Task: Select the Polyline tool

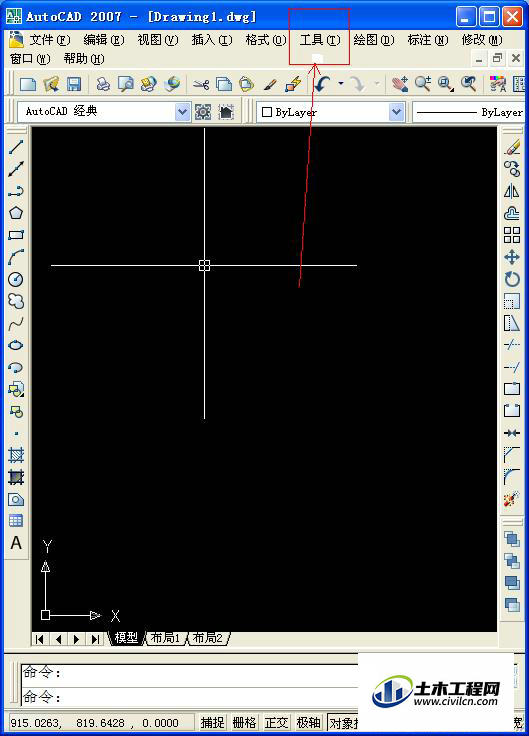Action: click(16, 191)
